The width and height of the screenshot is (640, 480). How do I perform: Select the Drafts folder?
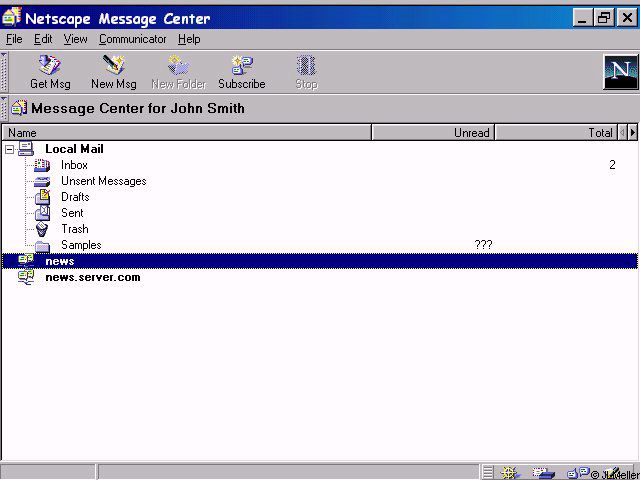[75, 197]
